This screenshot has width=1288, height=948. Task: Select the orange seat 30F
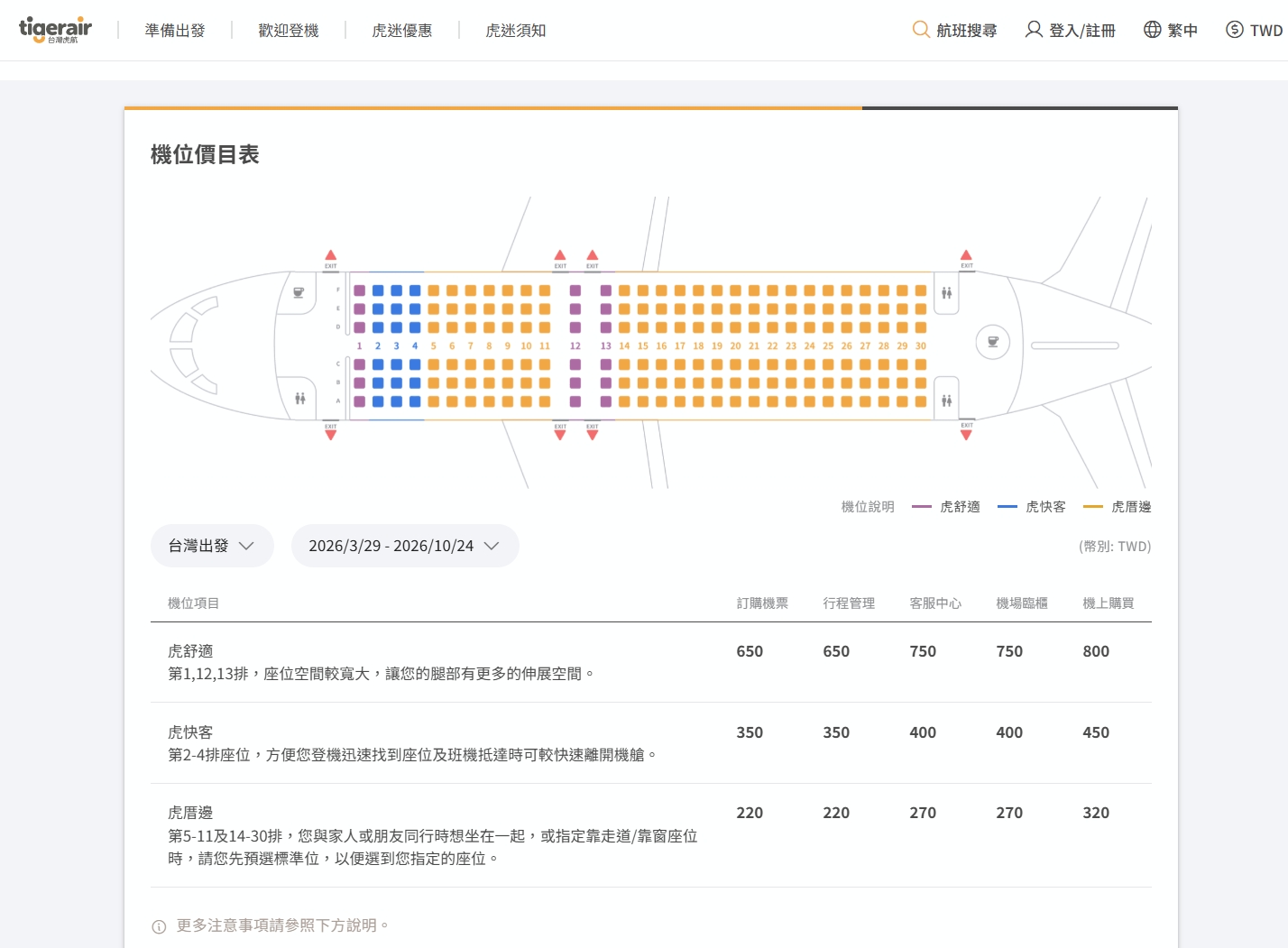coord(921,290)
